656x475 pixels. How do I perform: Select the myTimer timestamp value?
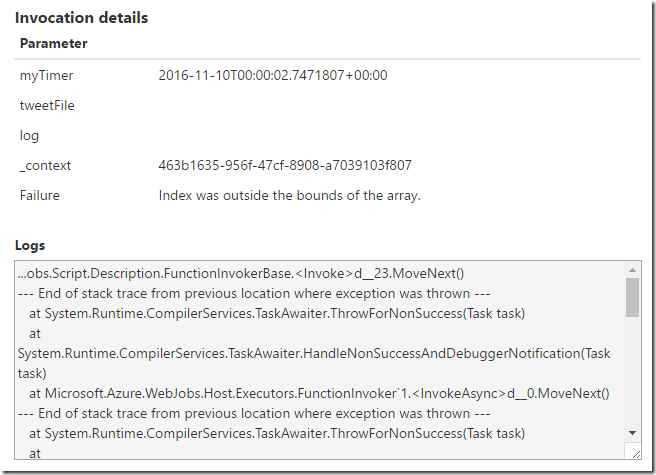(273, 75)
